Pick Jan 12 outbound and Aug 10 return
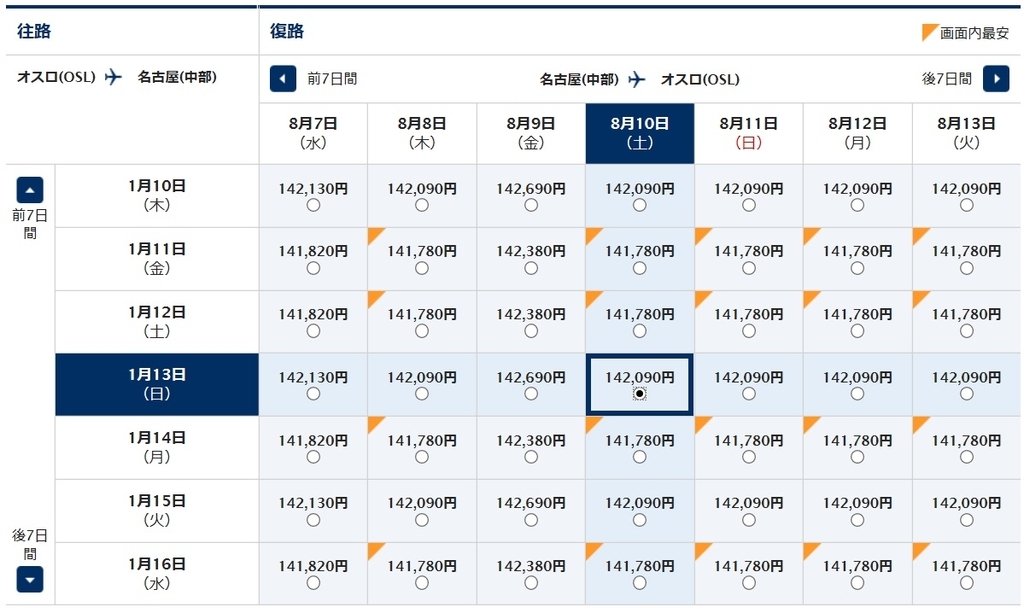Screen dimensions: 1024x613 click(x=639, y=331)
